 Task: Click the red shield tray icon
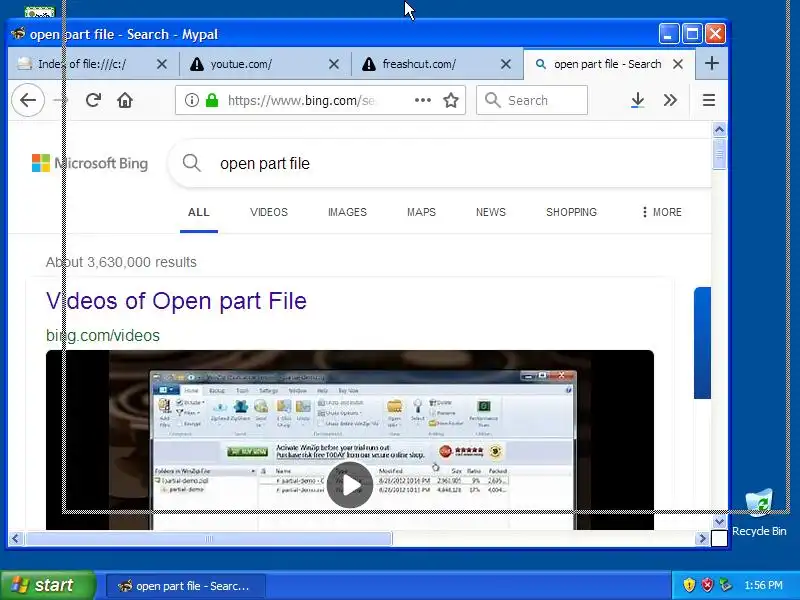[x=707, y=585]
